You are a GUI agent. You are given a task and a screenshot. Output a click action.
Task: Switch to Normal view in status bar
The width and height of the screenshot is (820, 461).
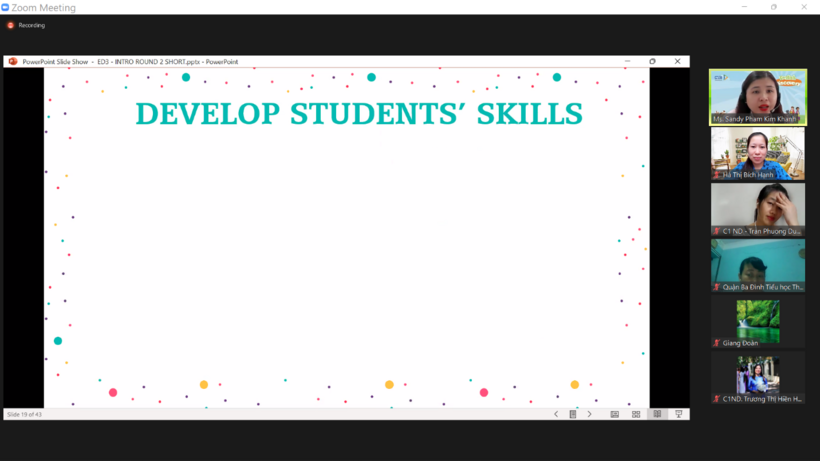pyautogui.click(x=614, y=414)
